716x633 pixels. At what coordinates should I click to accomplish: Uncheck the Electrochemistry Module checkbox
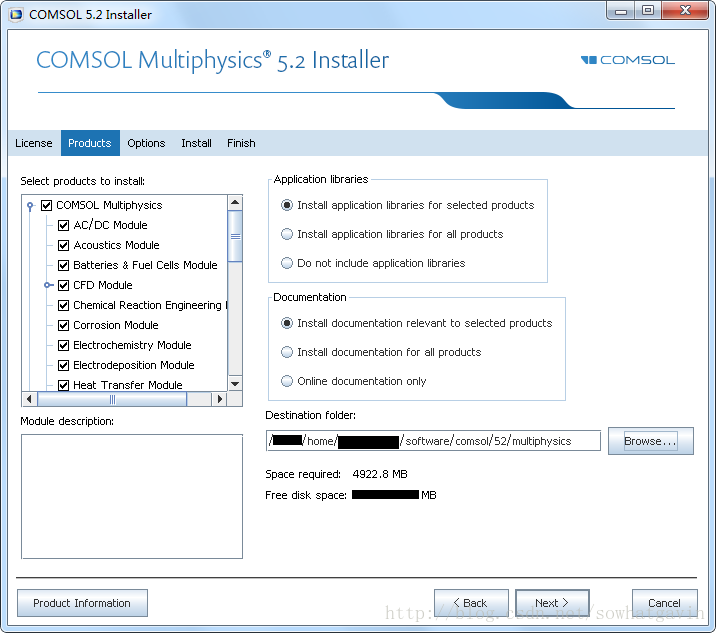pyautogui.click(x=63, y=345)
